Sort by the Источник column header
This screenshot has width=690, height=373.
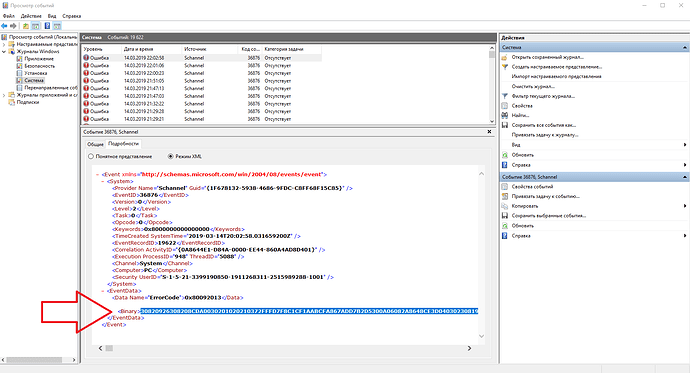[x=209, y=49]
